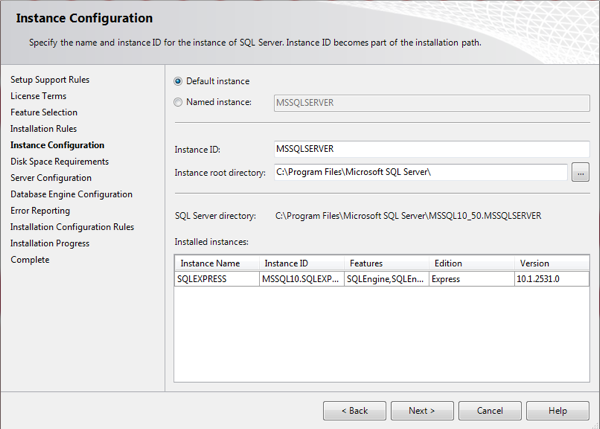Click the SQL Server directory path text

coord(408,216)
